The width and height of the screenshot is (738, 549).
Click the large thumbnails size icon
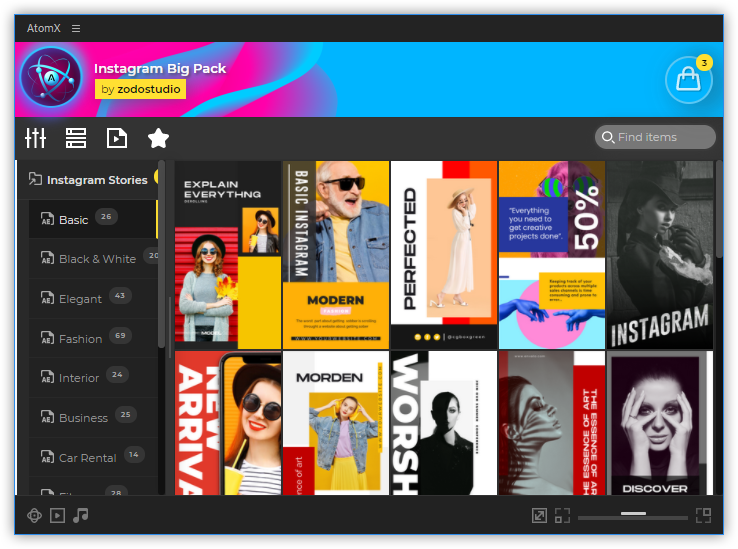[x=703, y=516]
